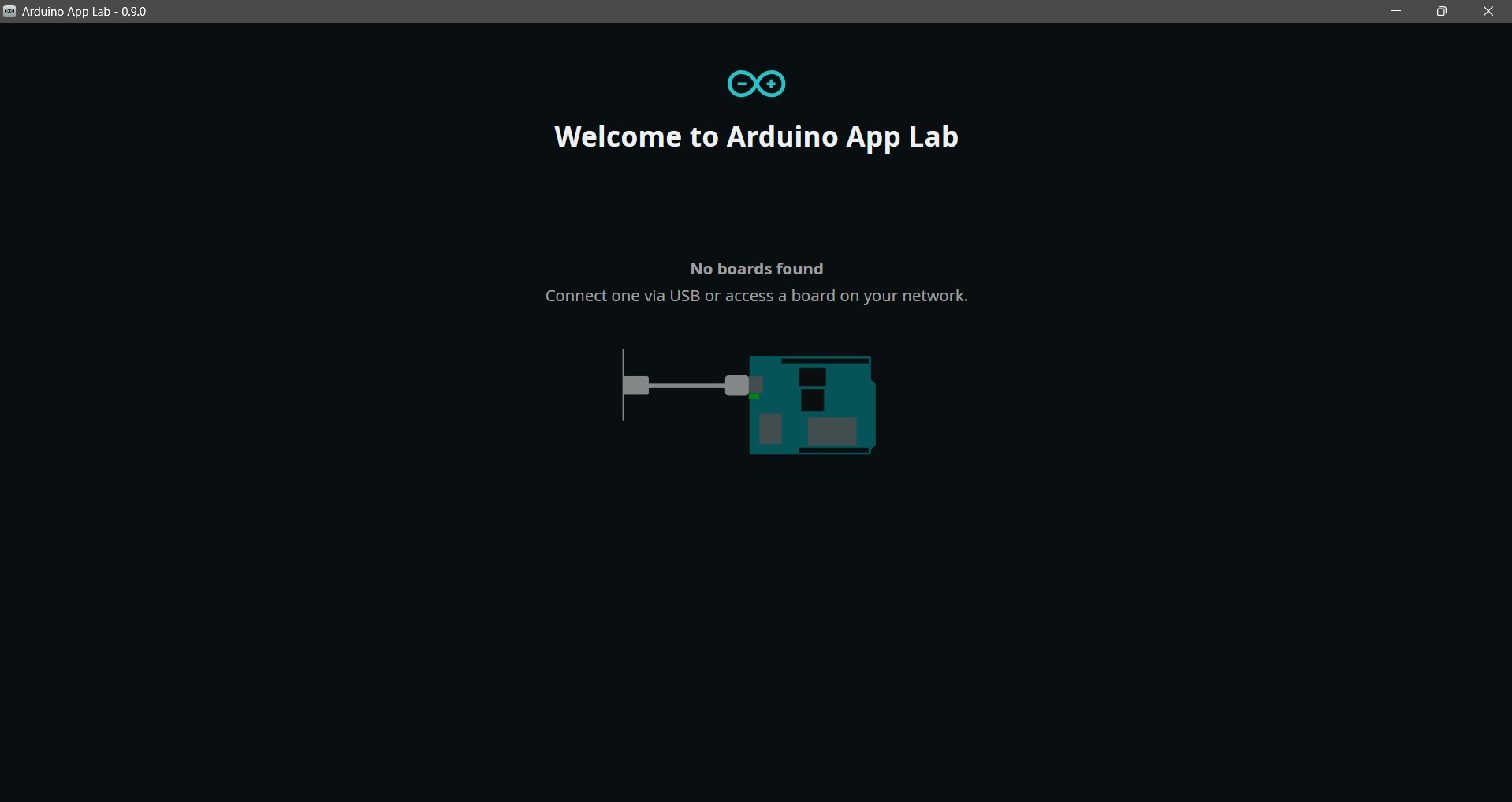The height and width of the screenshot is (802, 1512).
Task: Minimize the Arduino App Lab window
Action: pyautogui.click(x=1396, y=11)
